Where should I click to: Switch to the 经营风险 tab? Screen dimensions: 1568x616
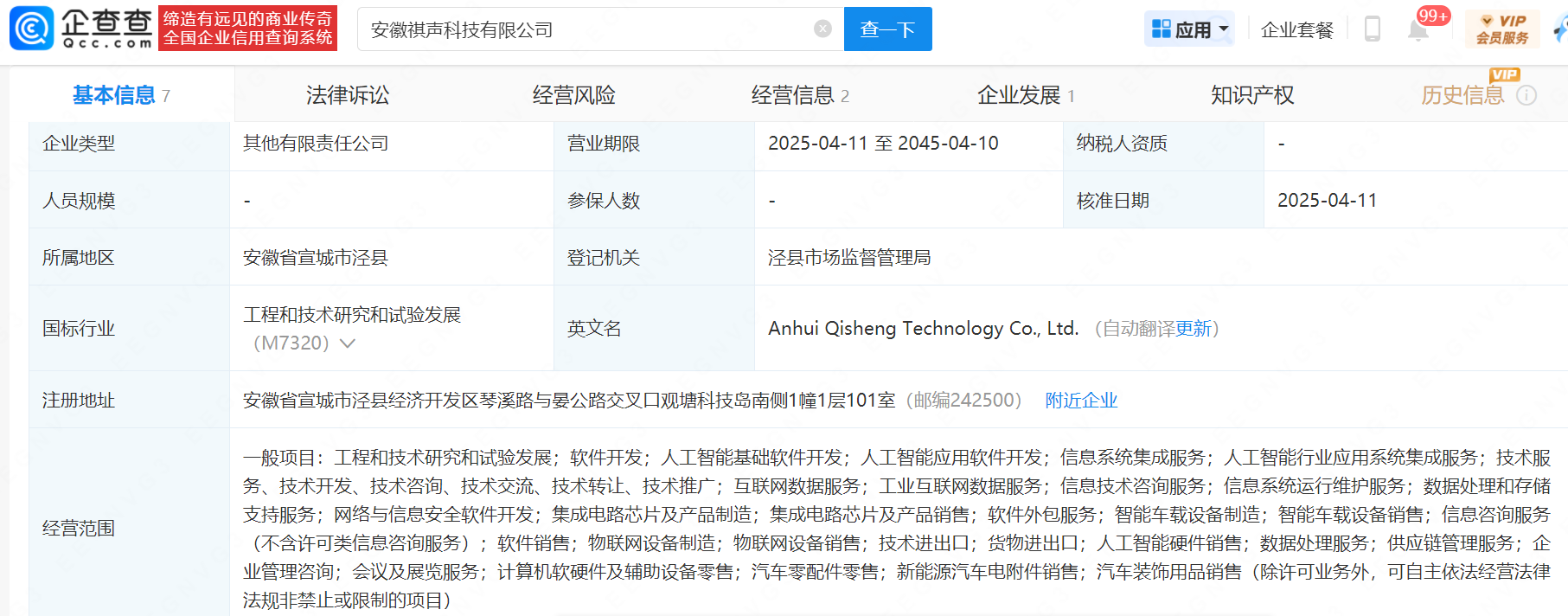(x=573, y=95)
